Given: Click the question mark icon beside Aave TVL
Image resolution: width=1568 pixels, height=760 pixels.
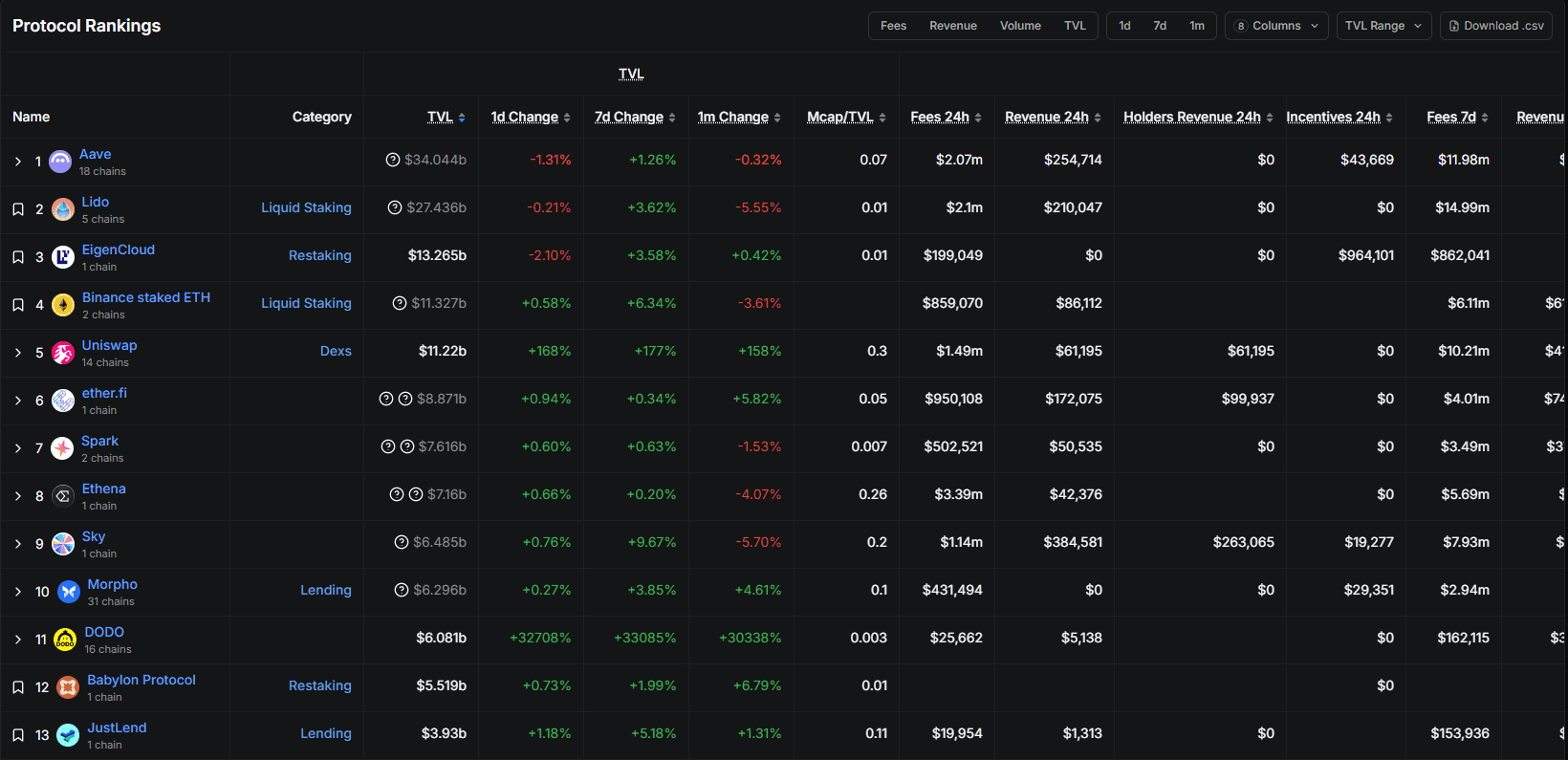Looking at the screenshot, I should click(392, 160).
